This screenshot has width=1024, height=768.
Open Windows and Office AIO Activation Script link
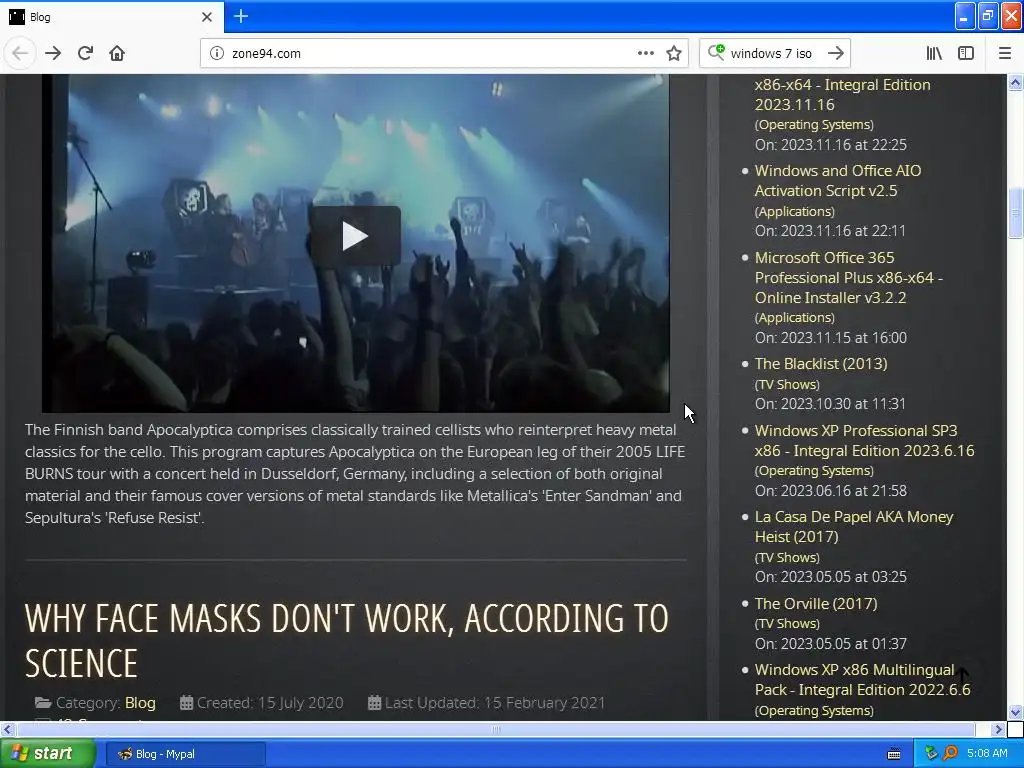pyautogui.click(x=838, y=181)
